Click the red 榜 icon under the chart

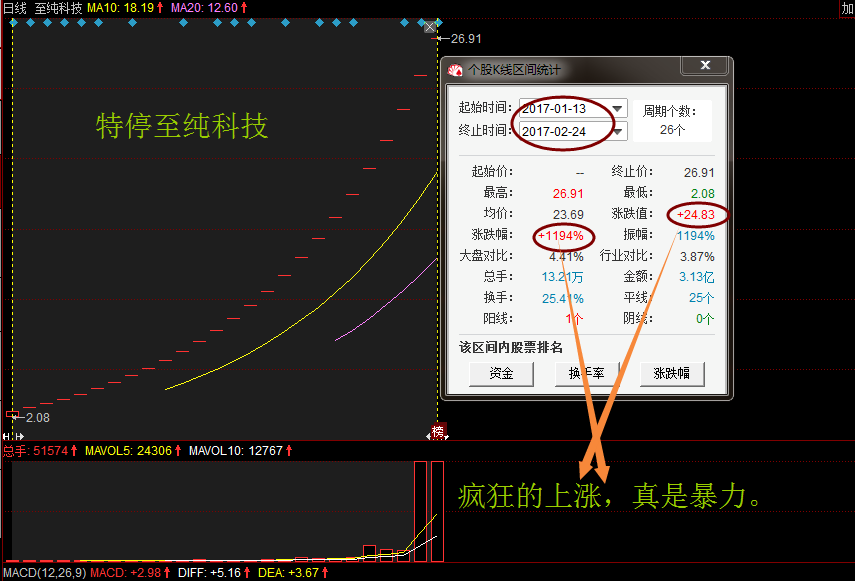(438, 432)
